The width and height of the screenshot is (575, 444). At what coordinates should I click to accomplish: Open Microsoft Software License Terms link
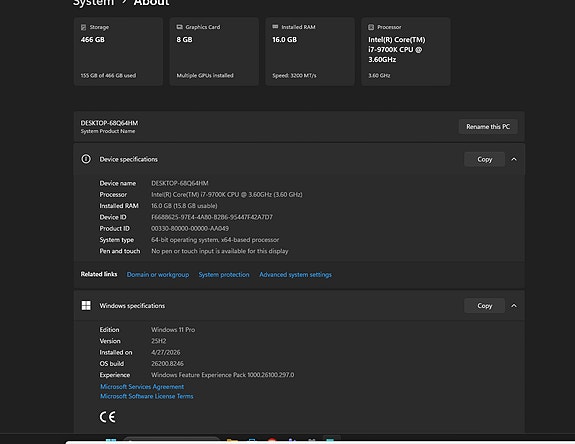(x=147, y=396)
